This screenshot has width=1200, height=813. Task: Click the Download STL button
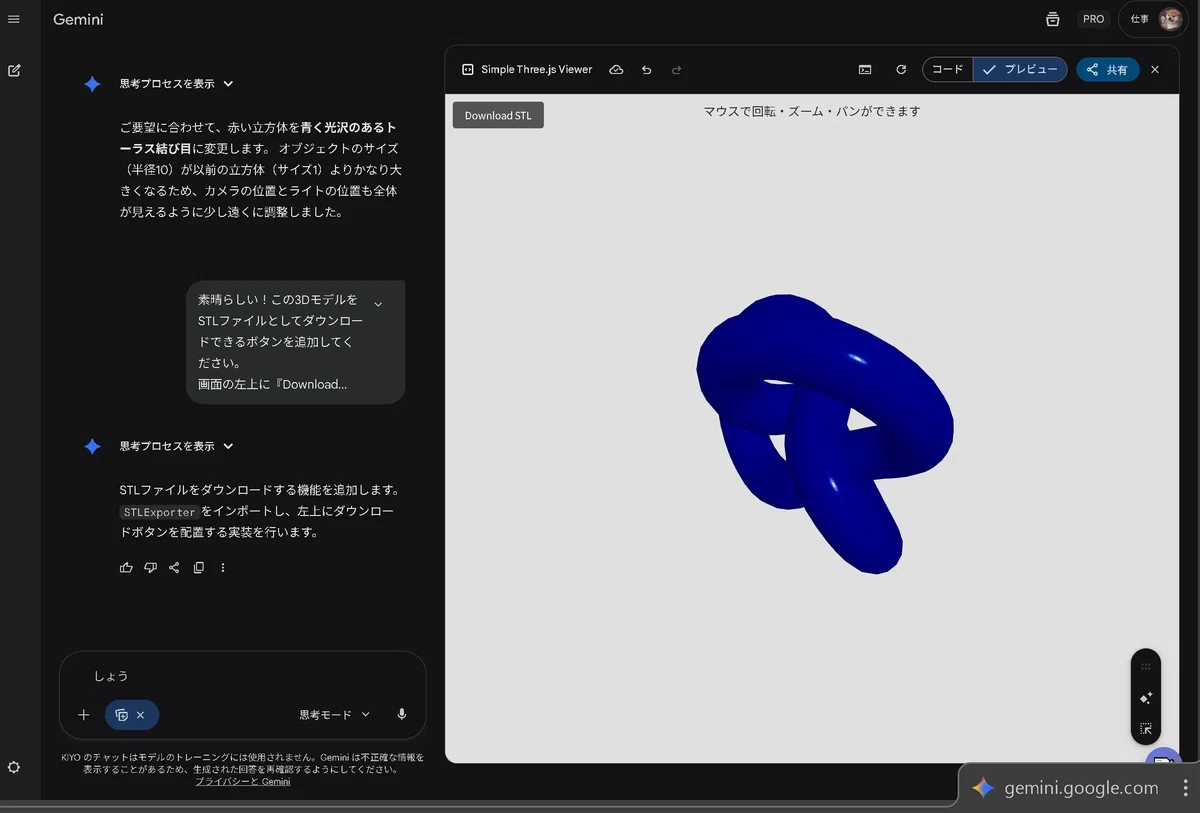pyautogui.click(x=498, y=115)
